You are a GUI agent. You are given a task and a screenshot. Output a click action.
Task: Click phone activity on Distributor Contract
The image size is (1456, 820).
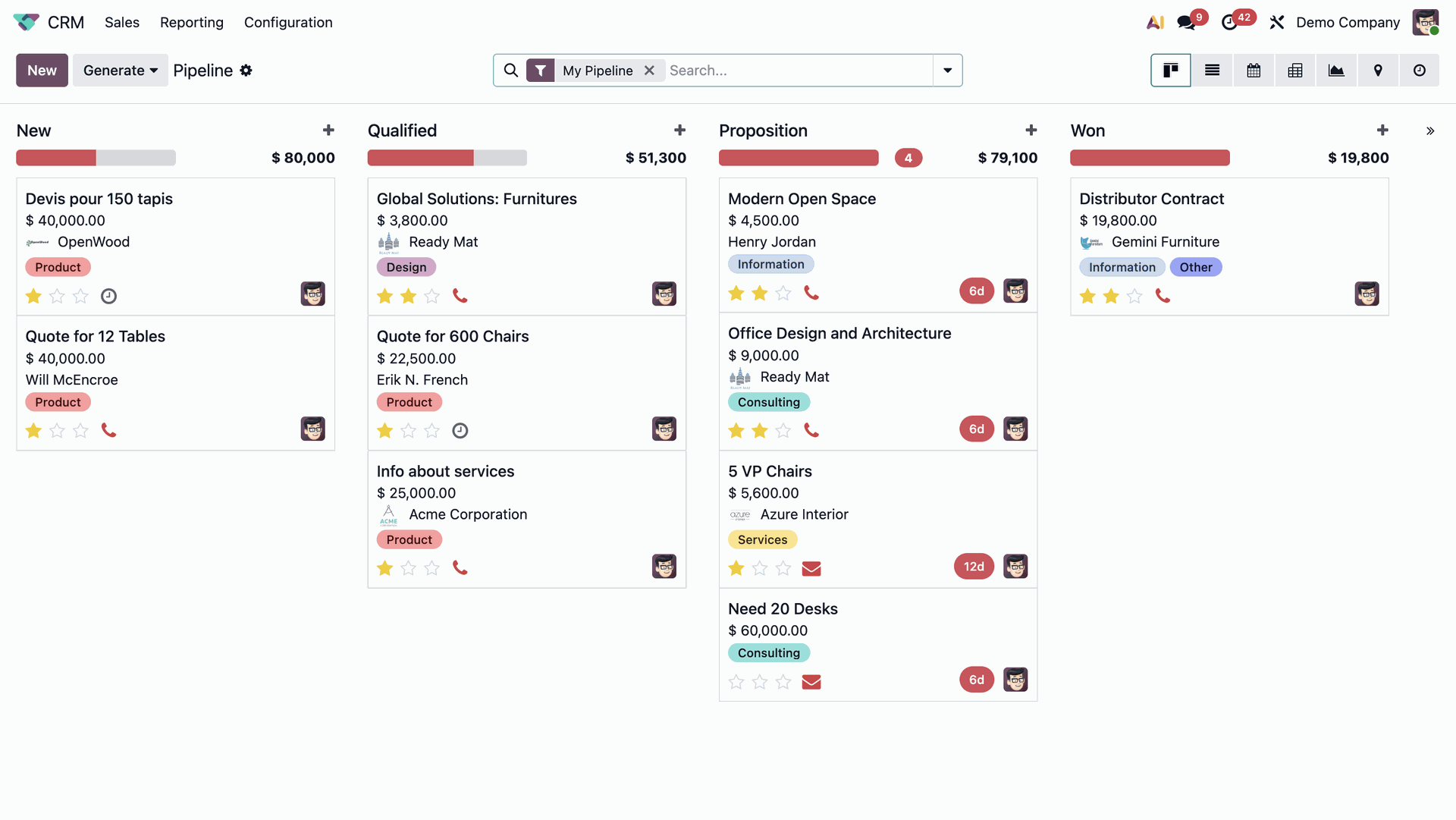[1163, 296]
